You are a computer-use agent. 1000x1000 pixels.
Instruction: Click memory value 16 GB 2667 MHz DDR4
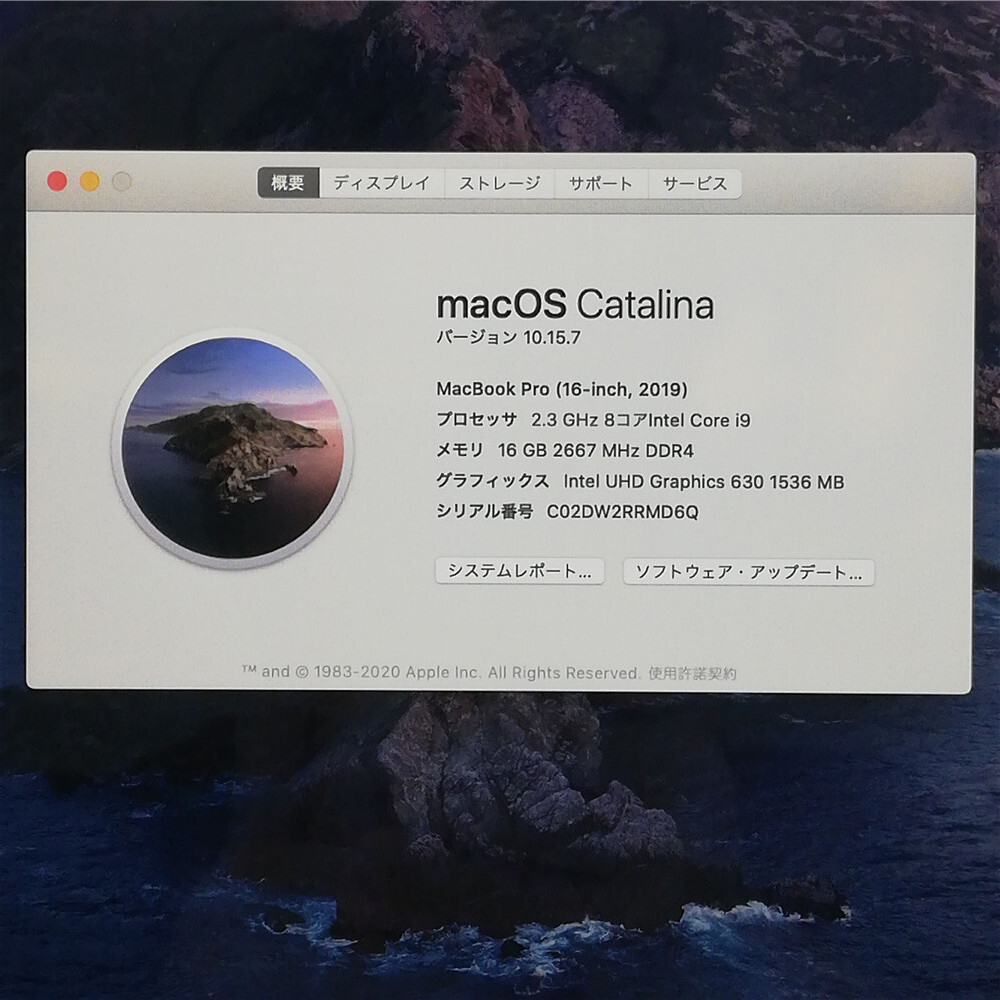pyautogui.click(x=596, y=451)
